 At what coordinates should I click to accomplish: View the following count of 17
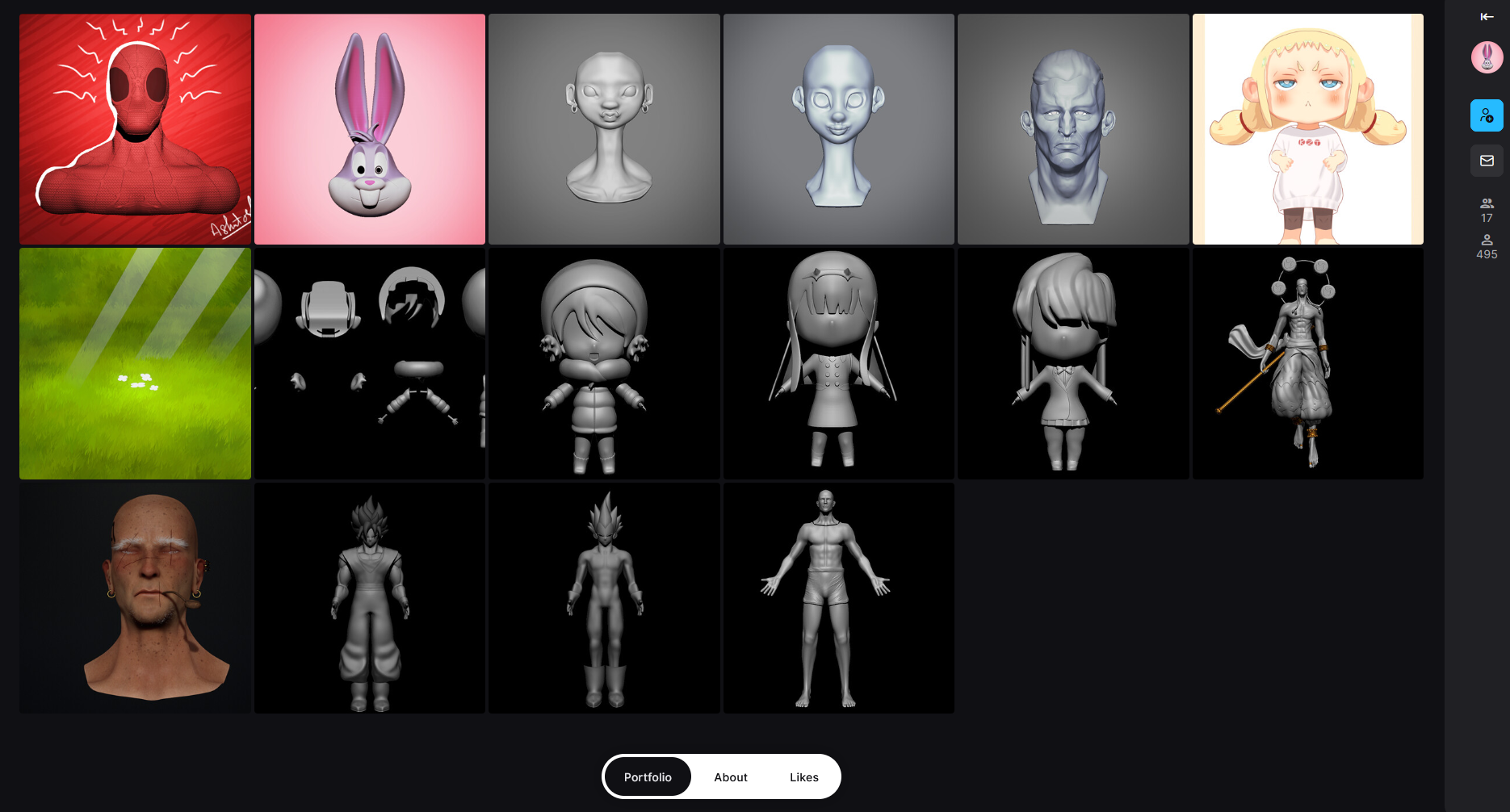(x=1487, y=211)
